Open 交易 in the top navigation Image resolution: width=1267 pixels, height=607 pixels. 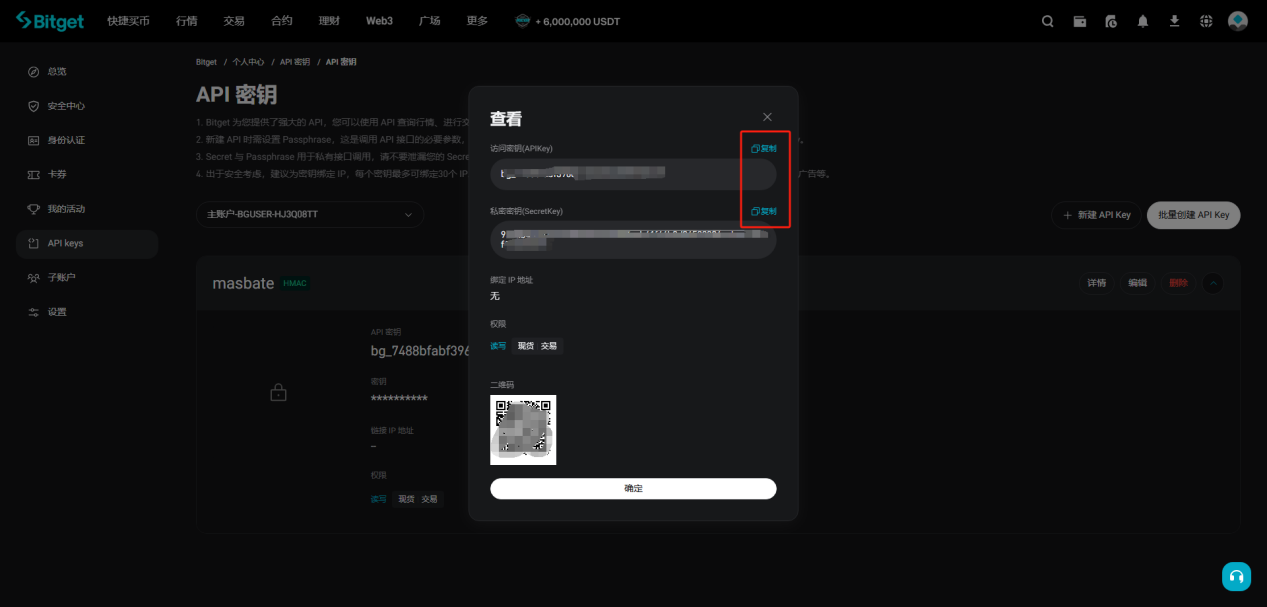(234, 21)
